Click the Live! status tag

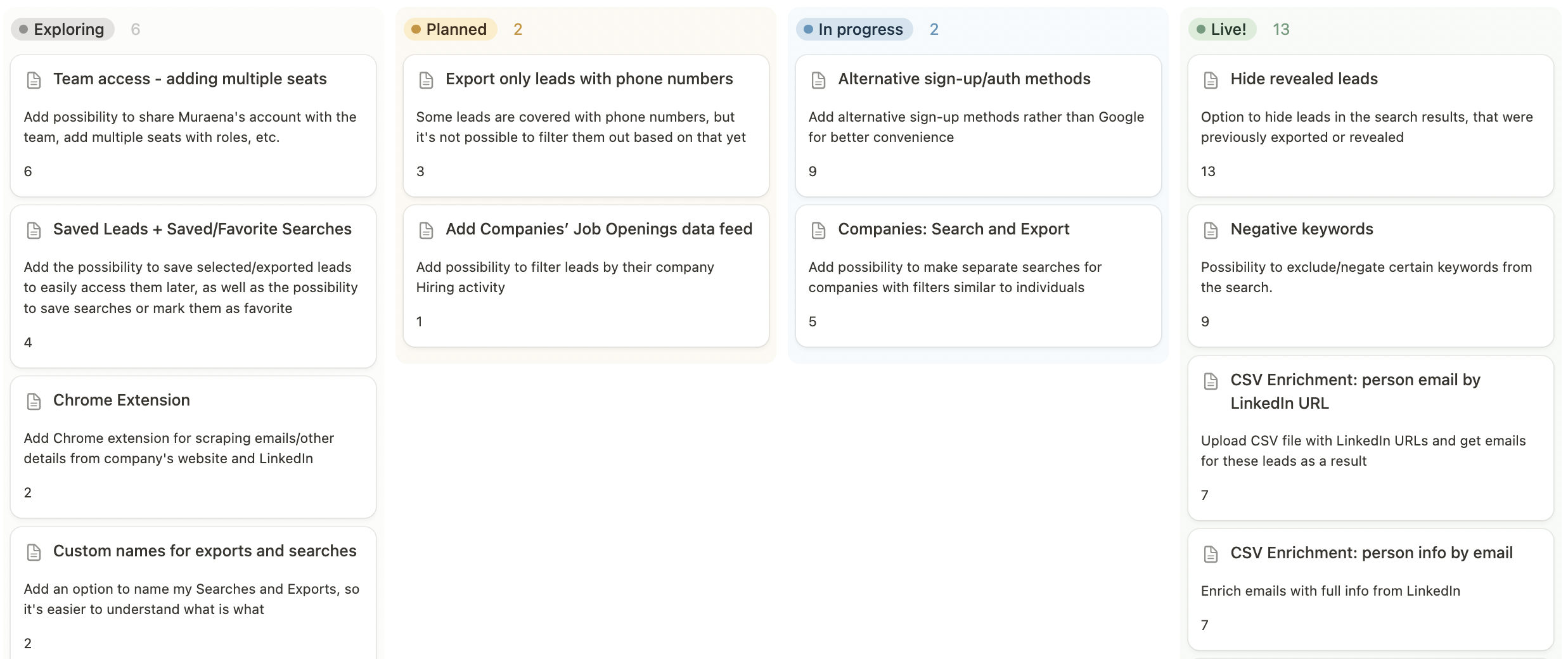point(1221,29)
